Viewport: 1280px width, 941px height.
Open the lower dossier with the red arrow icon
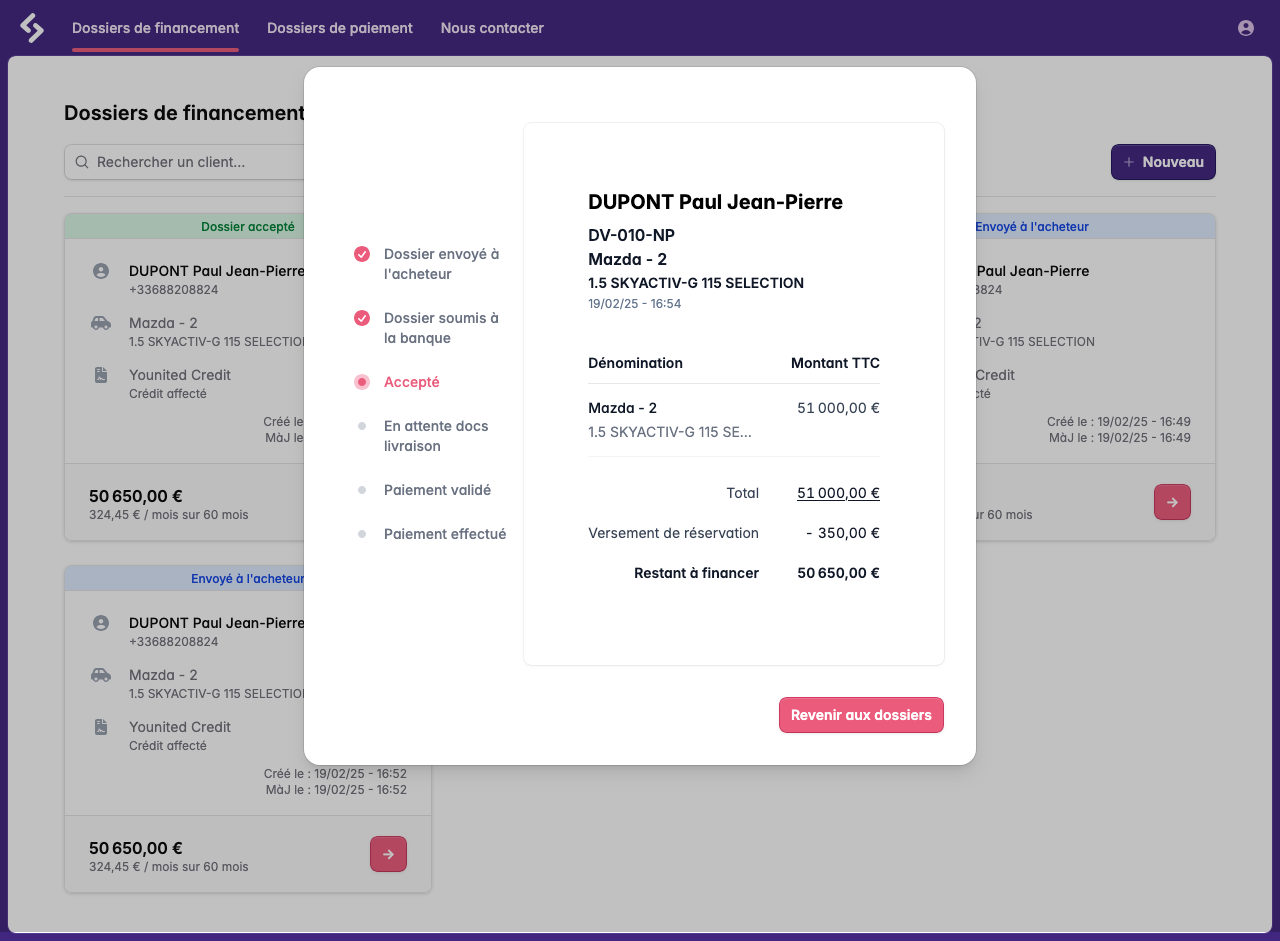click(388, 854)
